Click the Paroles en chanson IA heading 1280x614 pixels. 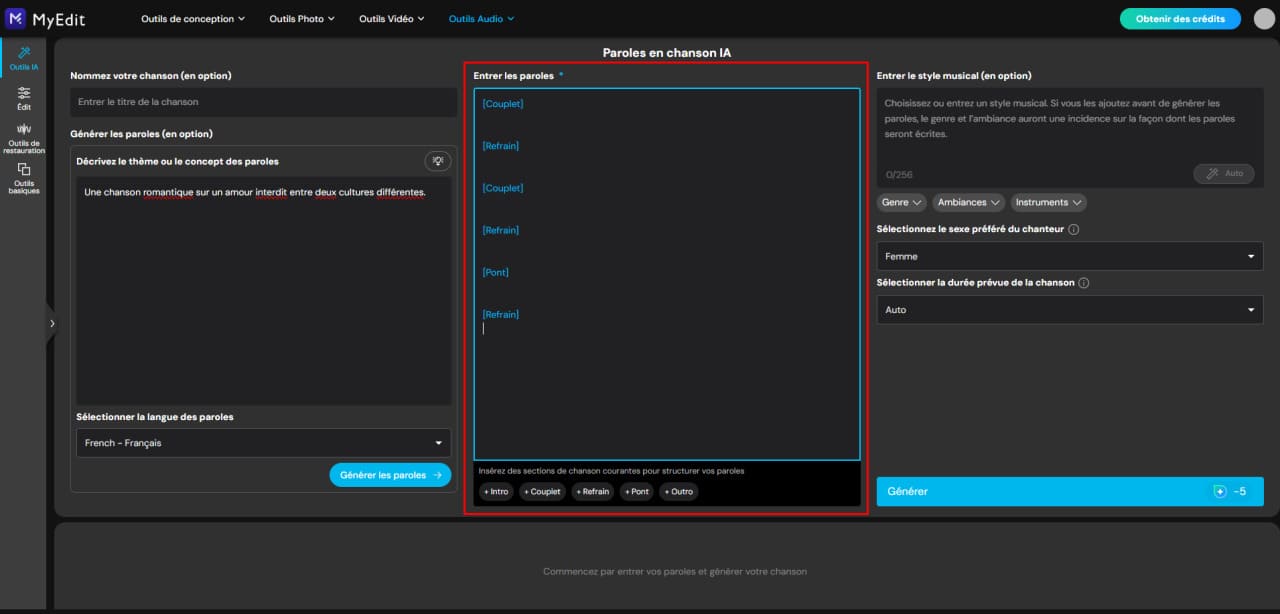[x=667, y=52]
